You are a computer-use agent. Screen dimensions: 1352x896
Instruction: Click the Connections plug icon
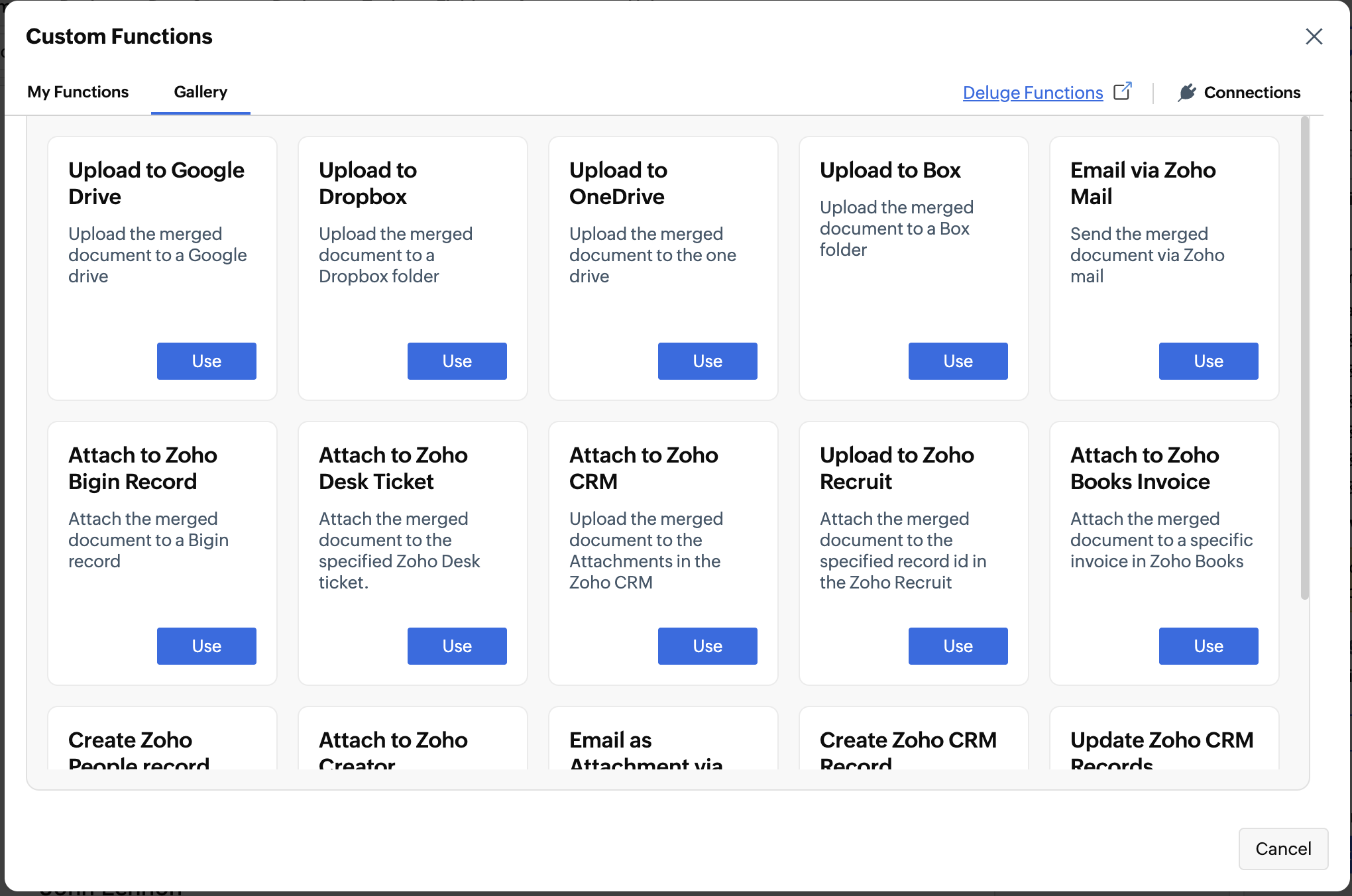[x=1186, y=93]
